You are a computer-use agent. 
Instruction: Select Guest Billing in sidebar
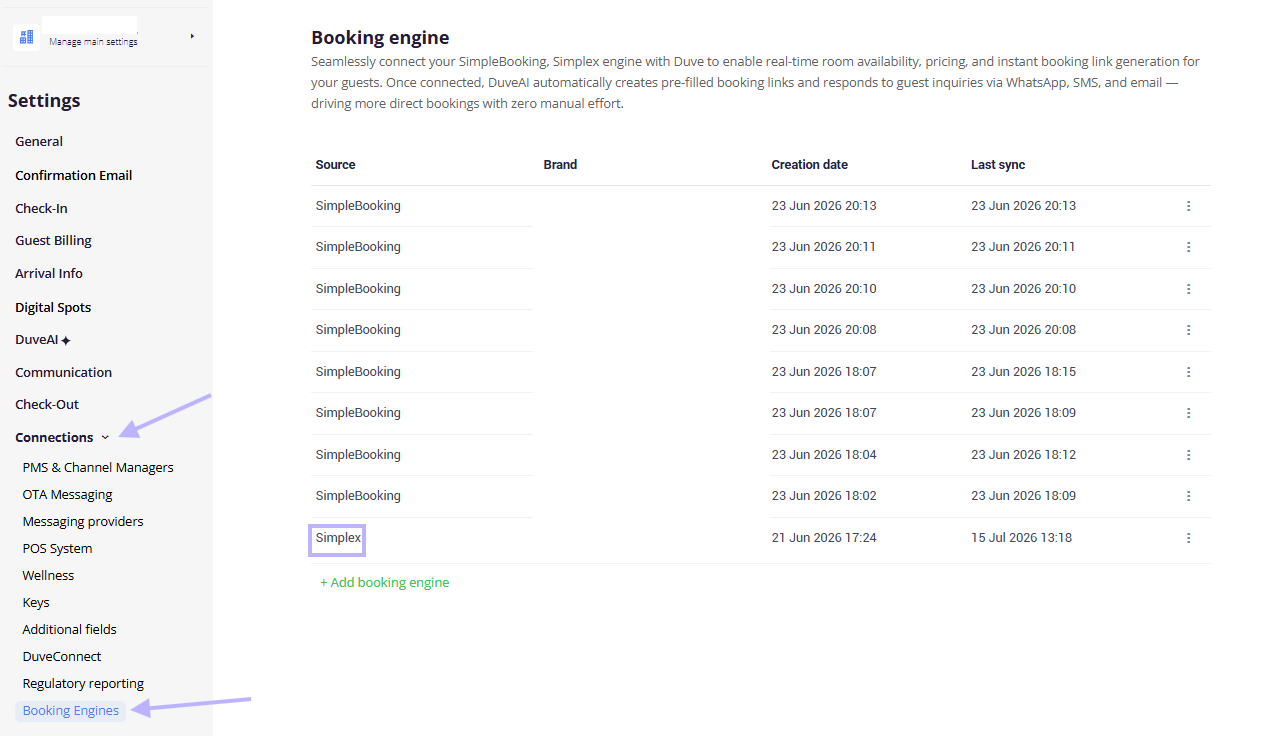53,240
